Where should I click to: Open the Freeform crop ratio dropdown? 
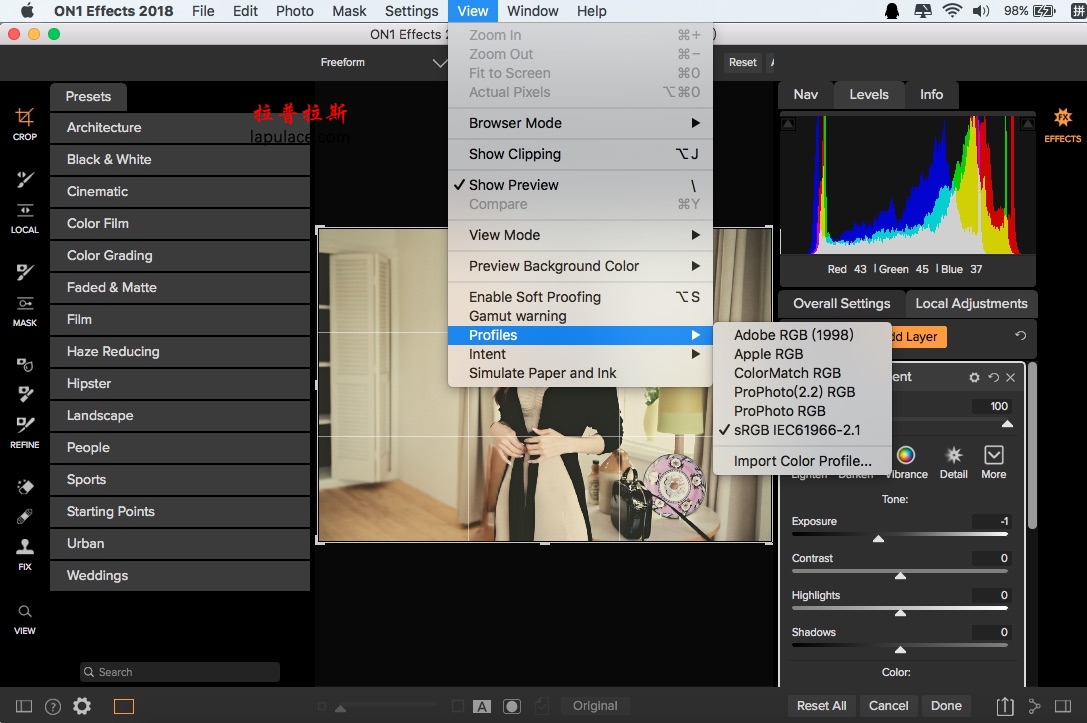(x=382, y=62)
